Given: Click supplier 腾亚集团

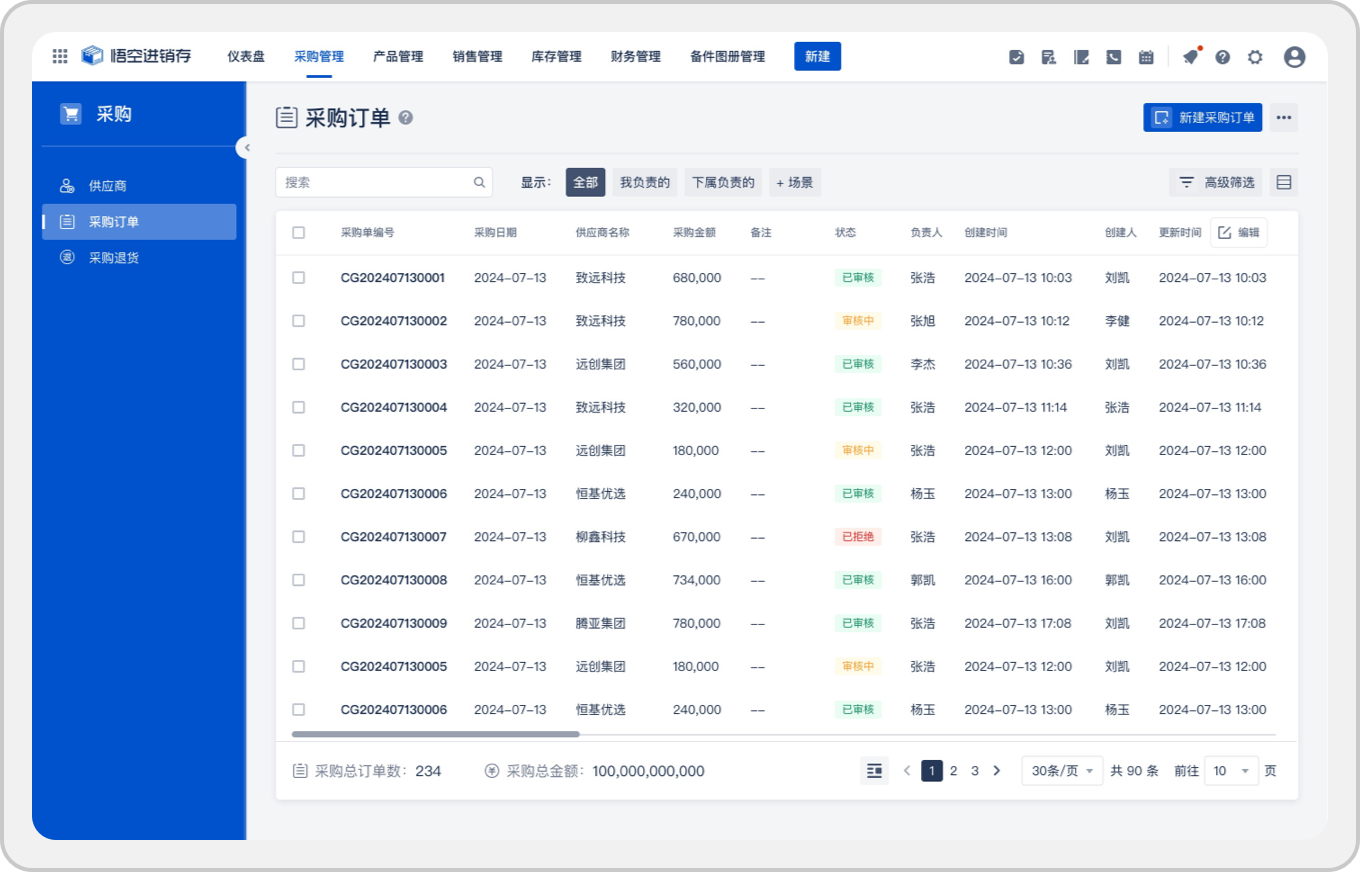Looking at the screenshot, I should pos(601,623).
